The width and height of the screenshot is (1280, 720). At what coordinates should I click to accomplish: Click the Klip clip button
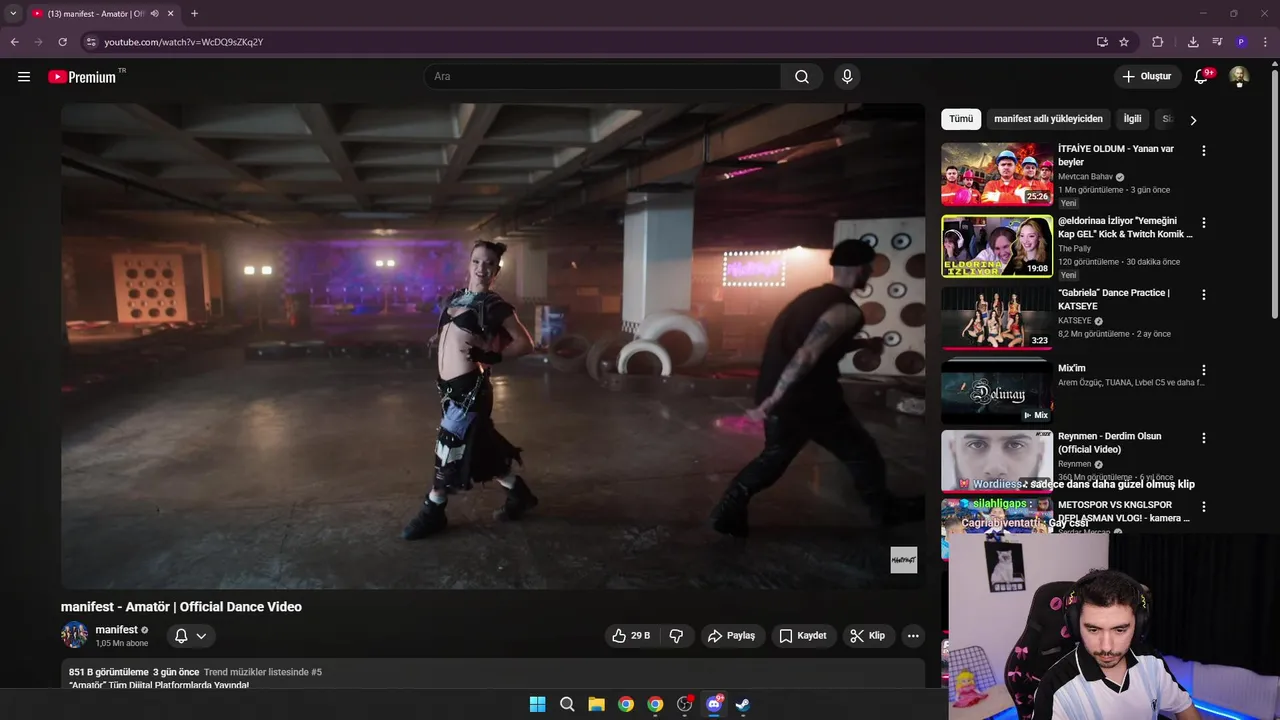(x=868, y=636)
